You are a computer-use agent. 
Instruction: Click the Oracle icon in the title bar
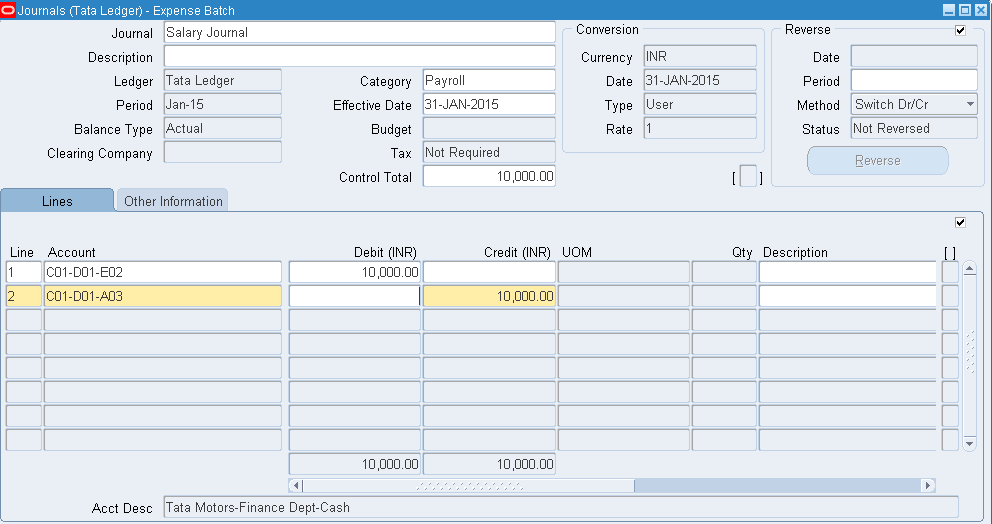[9, 10]
